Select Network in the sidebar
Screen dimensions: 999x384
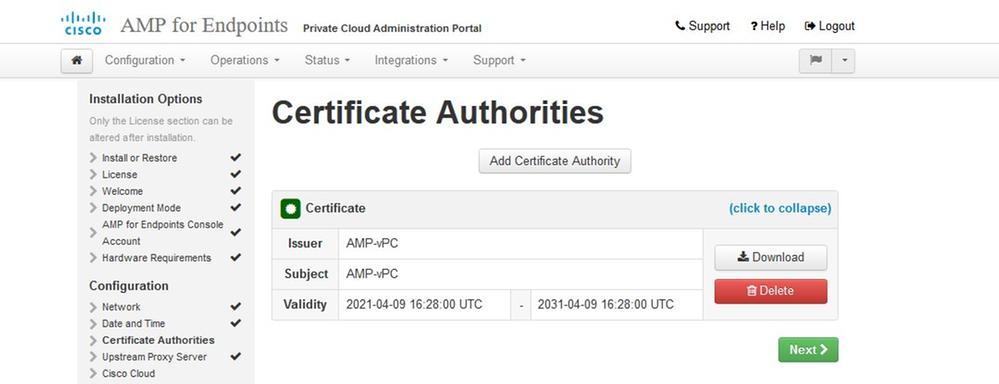121,307
